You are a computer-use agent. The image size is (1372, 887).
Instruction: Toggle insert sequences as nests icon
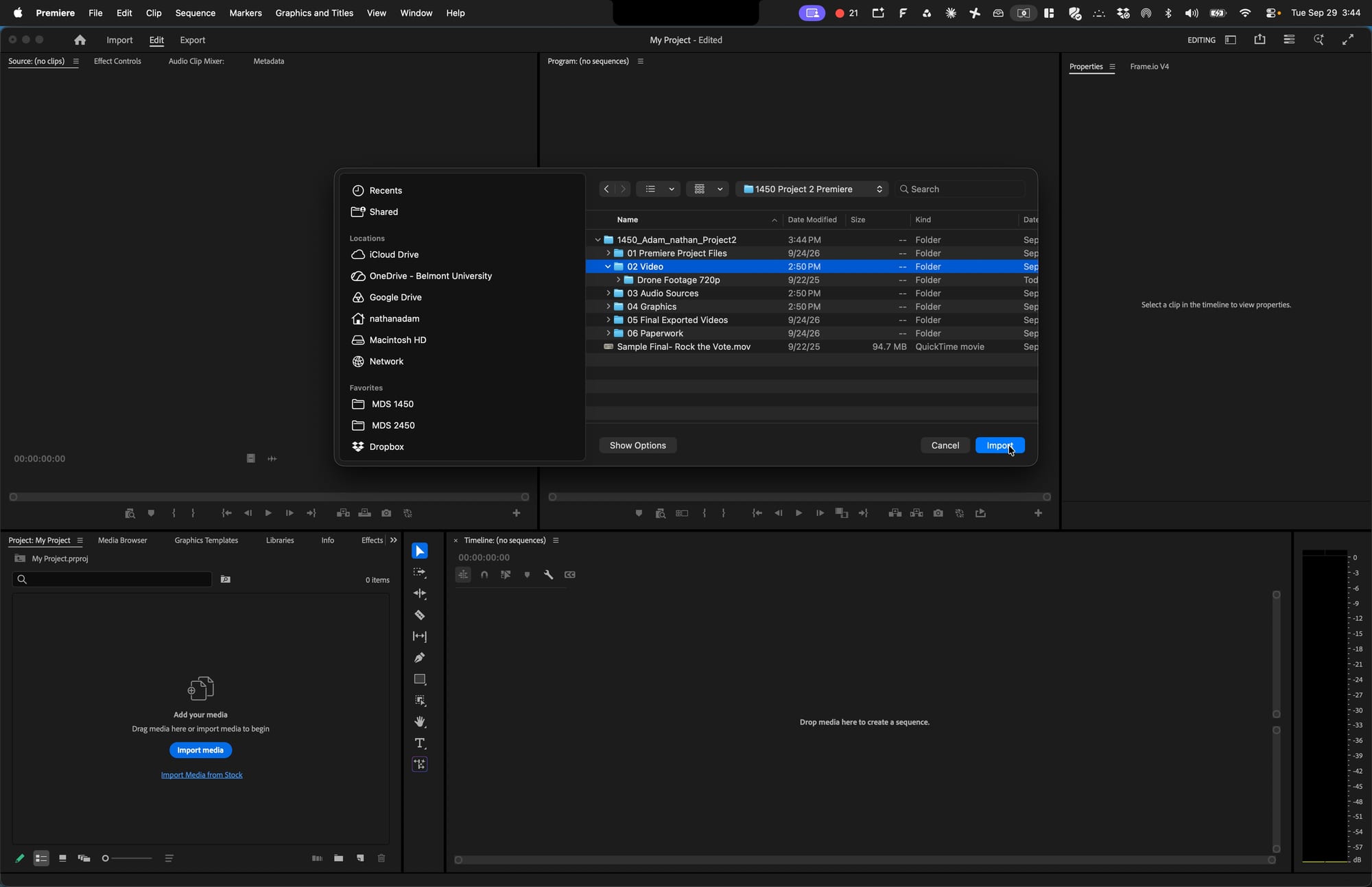tap(463, 575)
